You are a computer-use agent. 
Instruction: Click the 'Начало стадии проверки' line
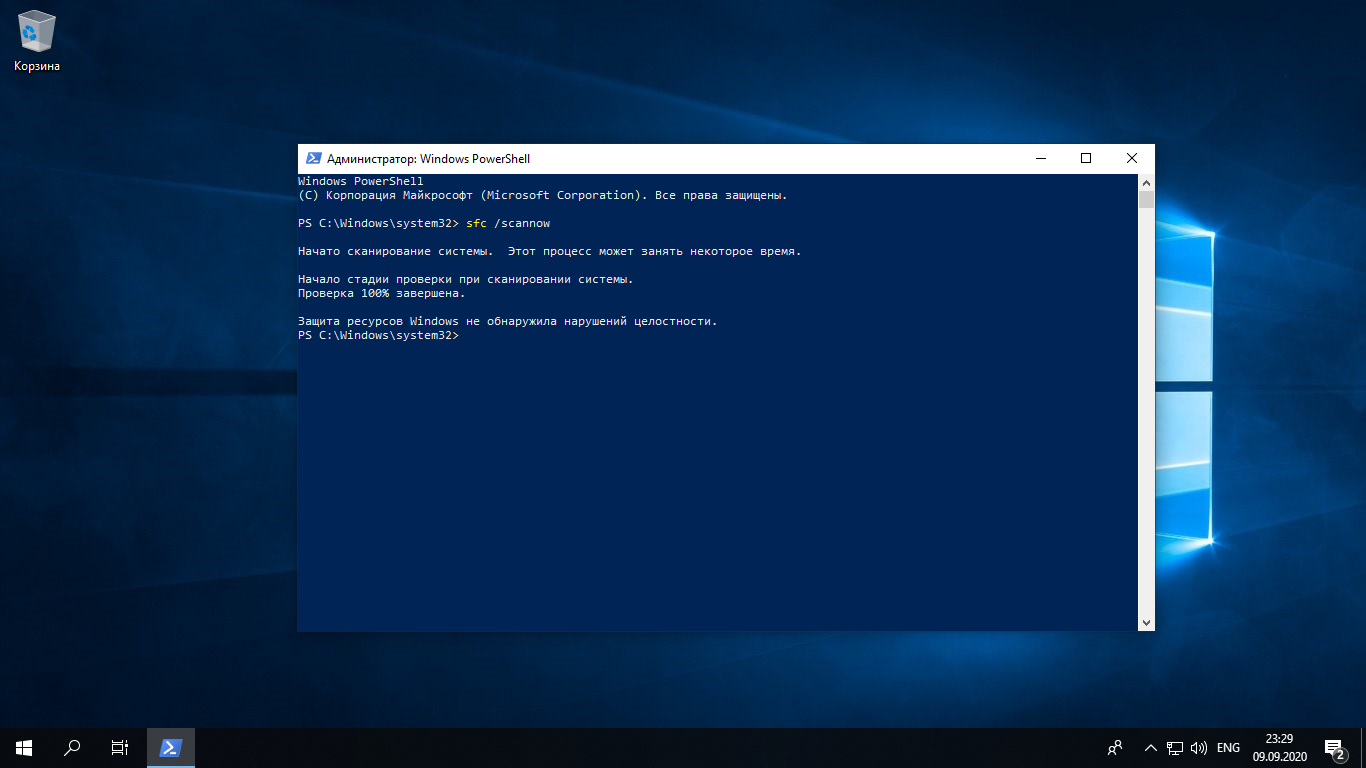click(x=466, y=279)
